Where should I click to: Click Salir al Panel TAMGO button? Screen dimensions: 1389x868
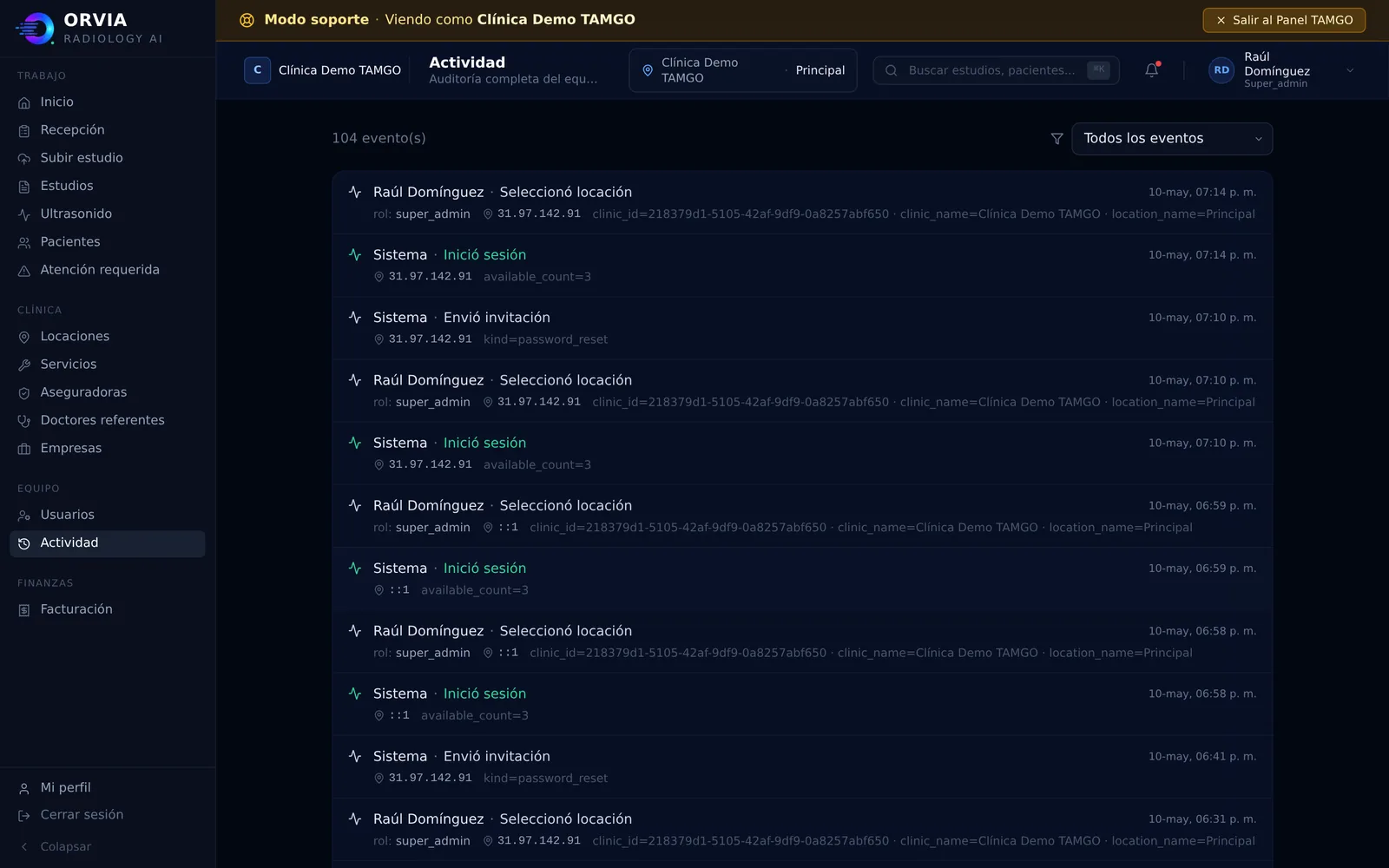pos(1284,20)
